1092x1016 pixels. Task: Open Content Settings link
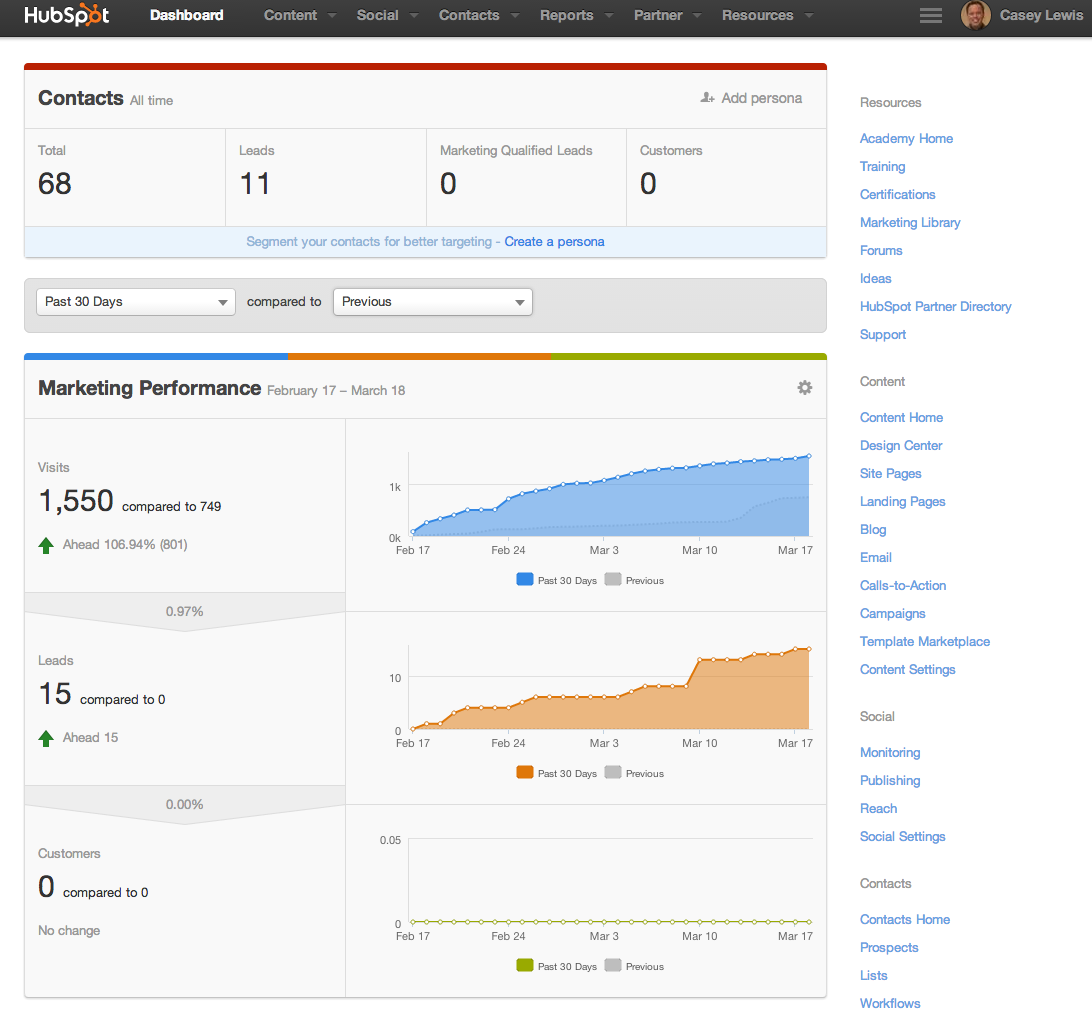(x=907, y=669)
